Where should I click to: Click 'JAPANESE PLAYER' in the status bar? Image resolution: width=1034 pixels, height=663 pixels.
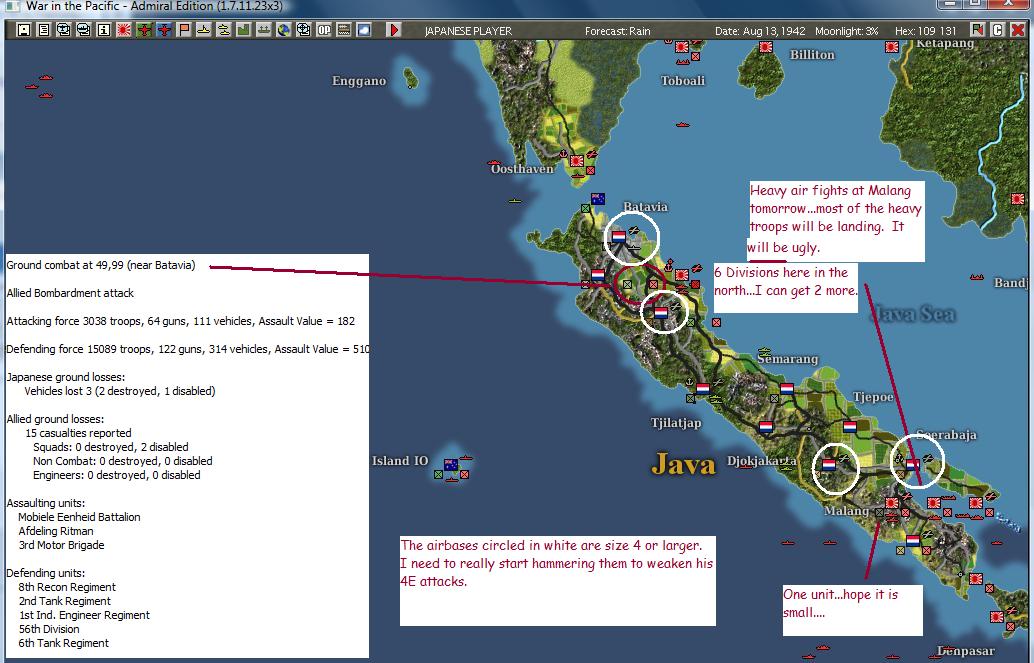[468, 31]
